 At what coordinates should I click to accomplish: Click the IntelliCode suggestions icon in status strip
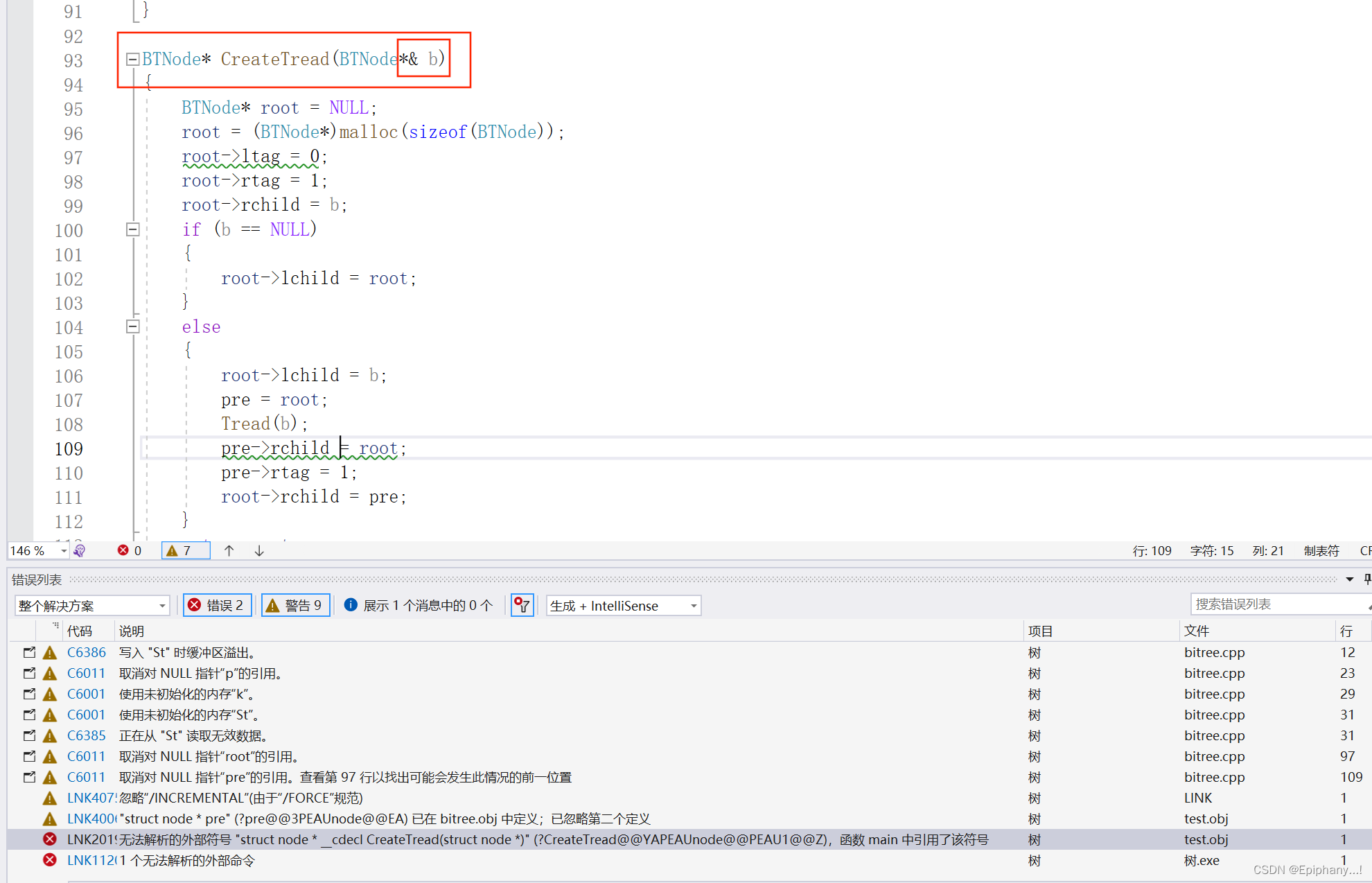click(80, 550)
